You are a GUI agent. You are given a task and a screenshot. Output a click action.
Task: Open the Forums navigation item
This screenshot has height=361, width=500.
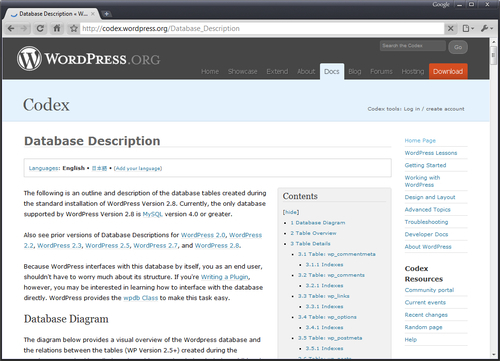point(381,71)
